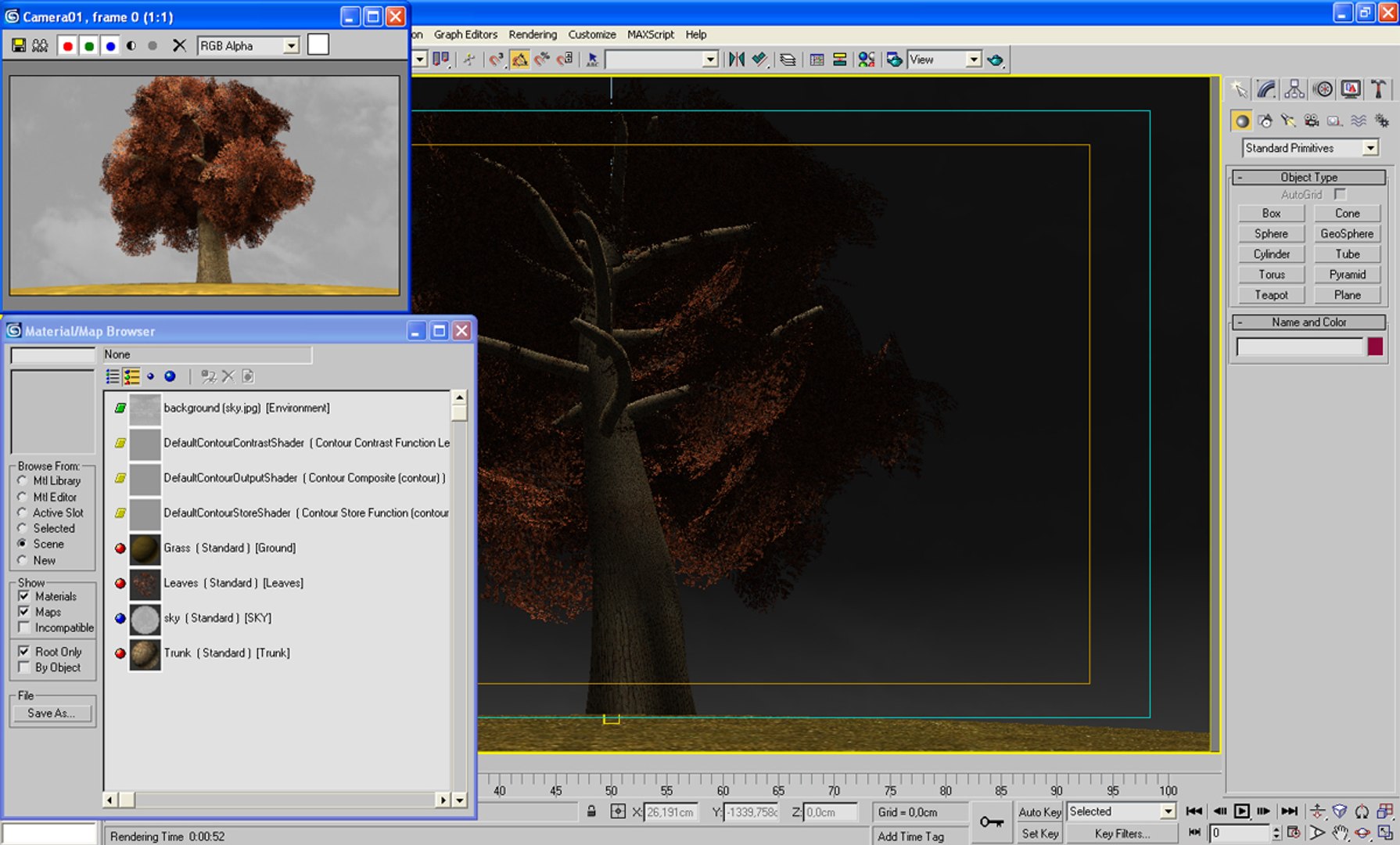Click the white color swatch in render window

click(x=318, y=45)
